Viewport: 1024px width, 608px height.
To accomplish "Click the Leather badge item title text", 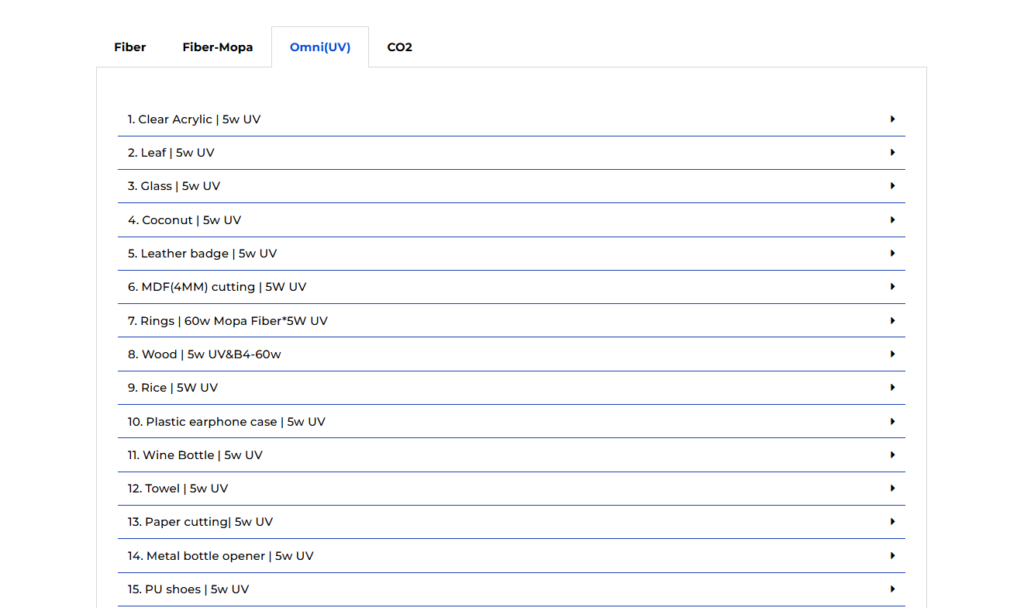I will pyautogui.click(x=202, y=253).
